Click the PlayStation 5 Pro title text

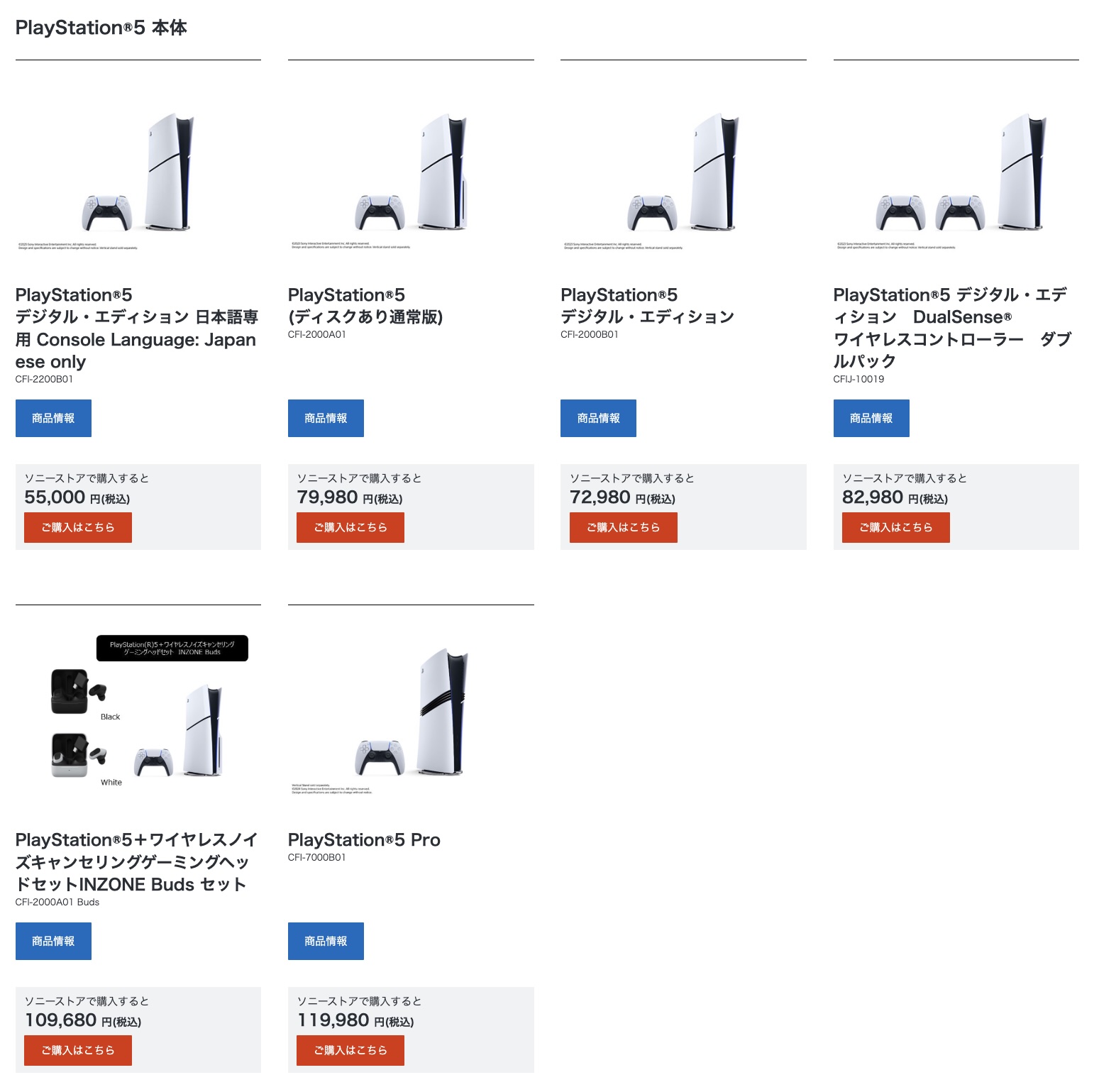pyautogui.click(x=364, y=840)
